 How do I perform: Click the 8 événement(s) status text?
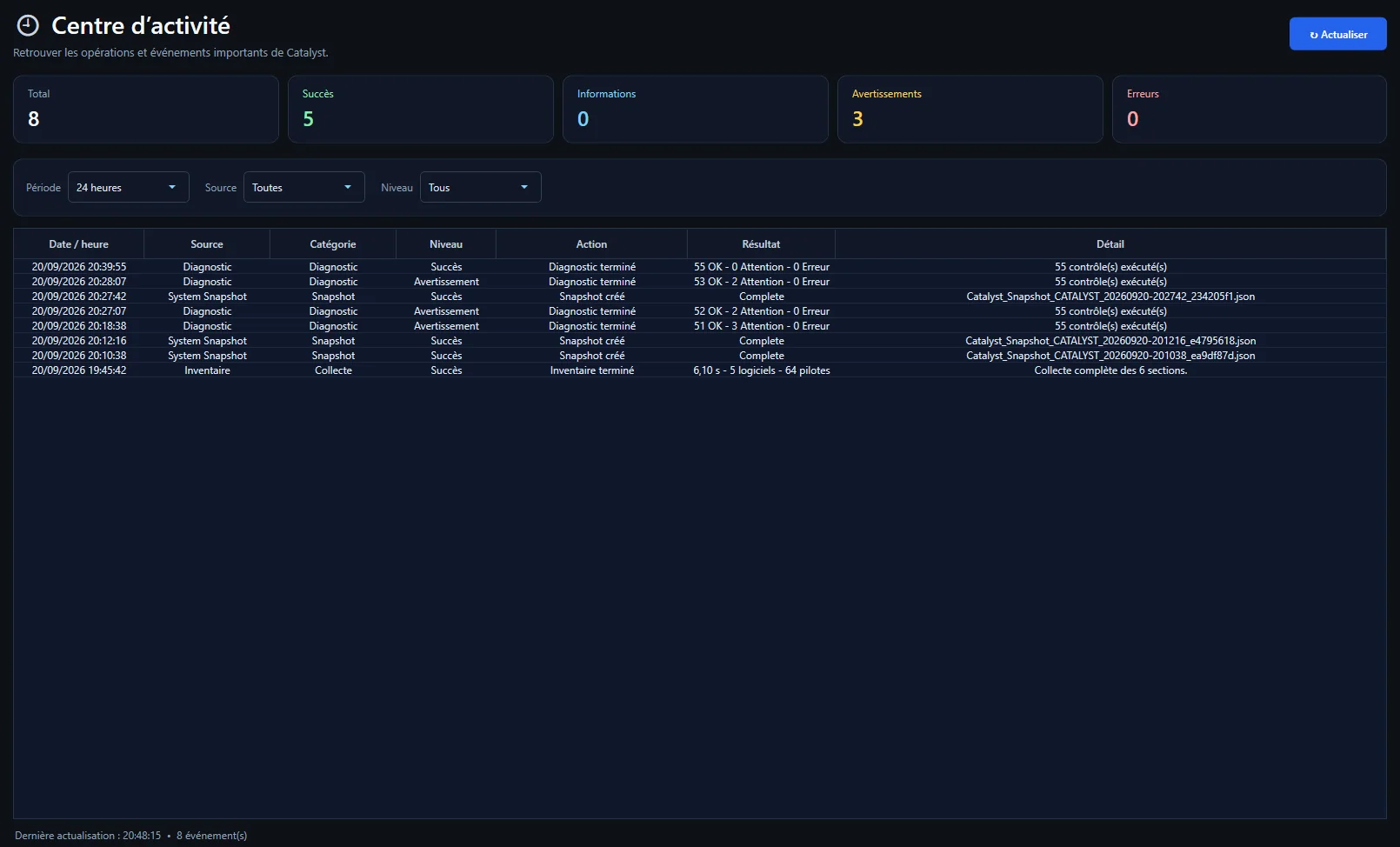(x=212, y=836)
